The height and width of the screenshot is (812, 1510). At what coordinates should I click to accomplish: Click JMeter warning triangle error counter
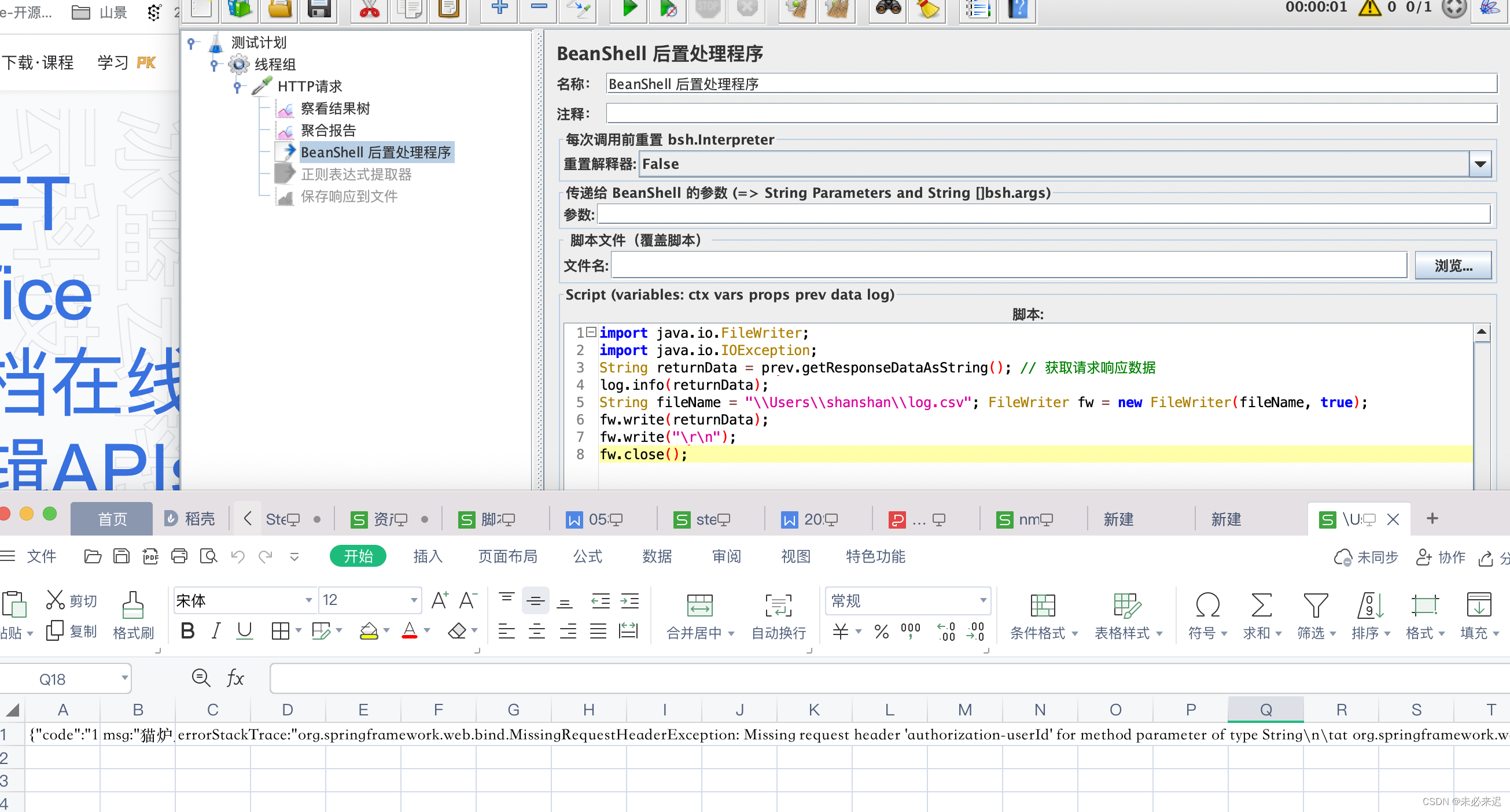click(x=1370, y=8)
